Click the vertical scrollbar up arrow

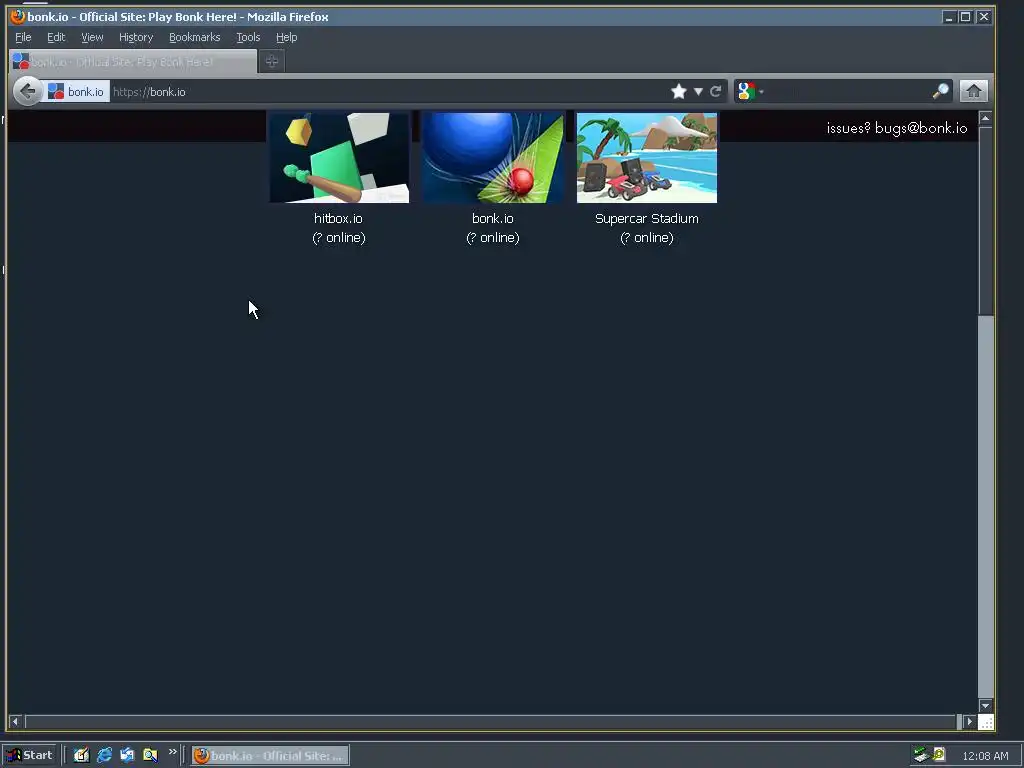tap(985, 118)
